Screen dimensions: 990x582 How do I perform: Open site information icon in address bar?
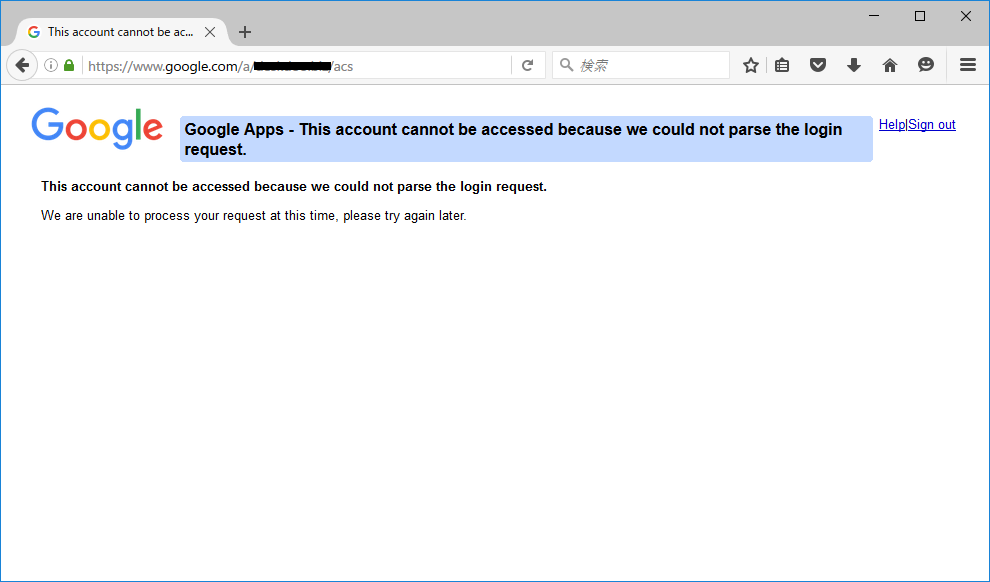[51, 65]
